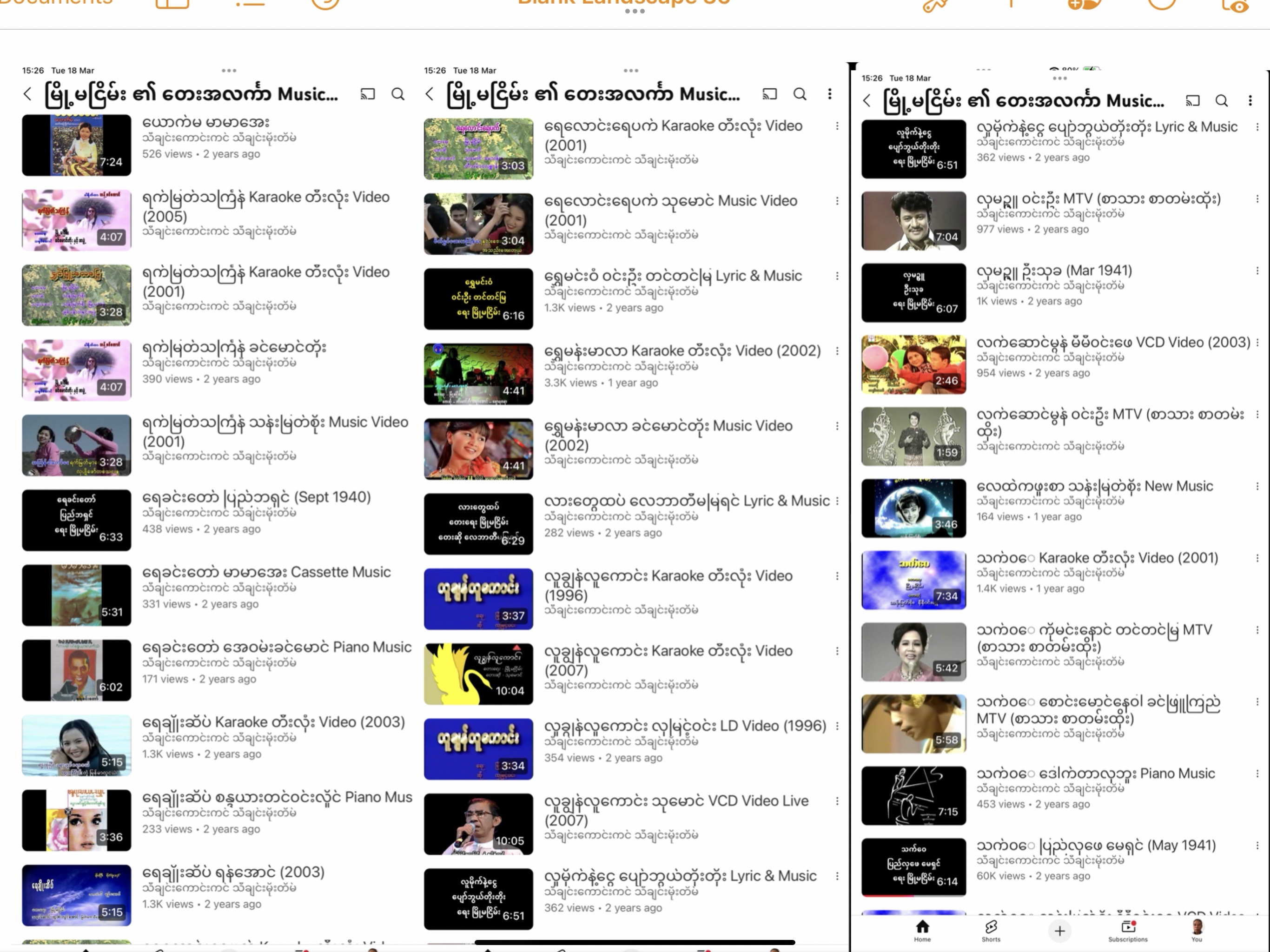Open options for the Karaoke (2002) 3.3K-views video

point(837,351)
